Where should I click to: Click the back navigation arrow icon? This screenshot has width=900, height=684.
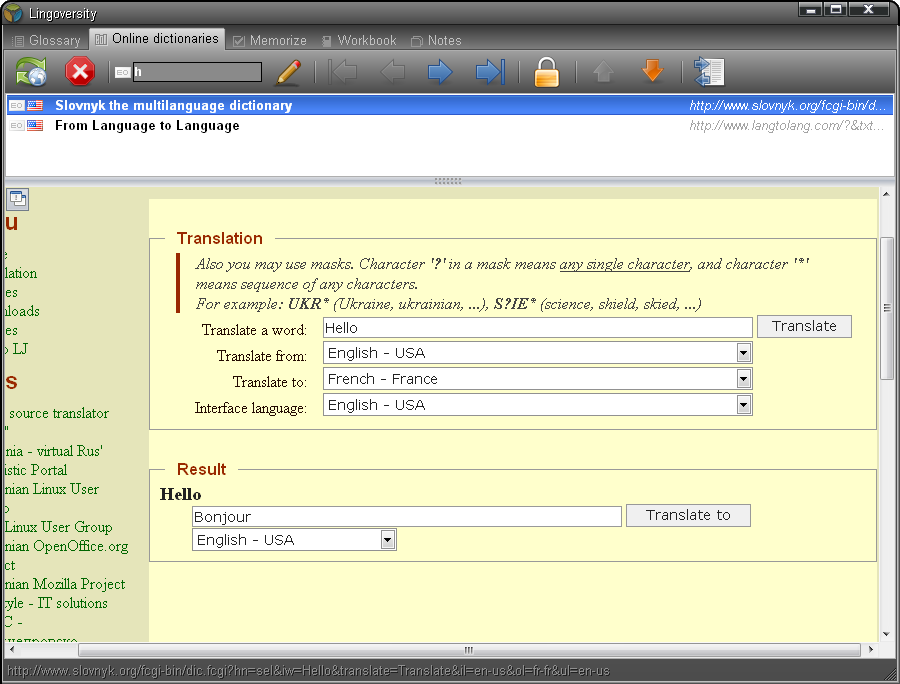(x=392, y=72)
